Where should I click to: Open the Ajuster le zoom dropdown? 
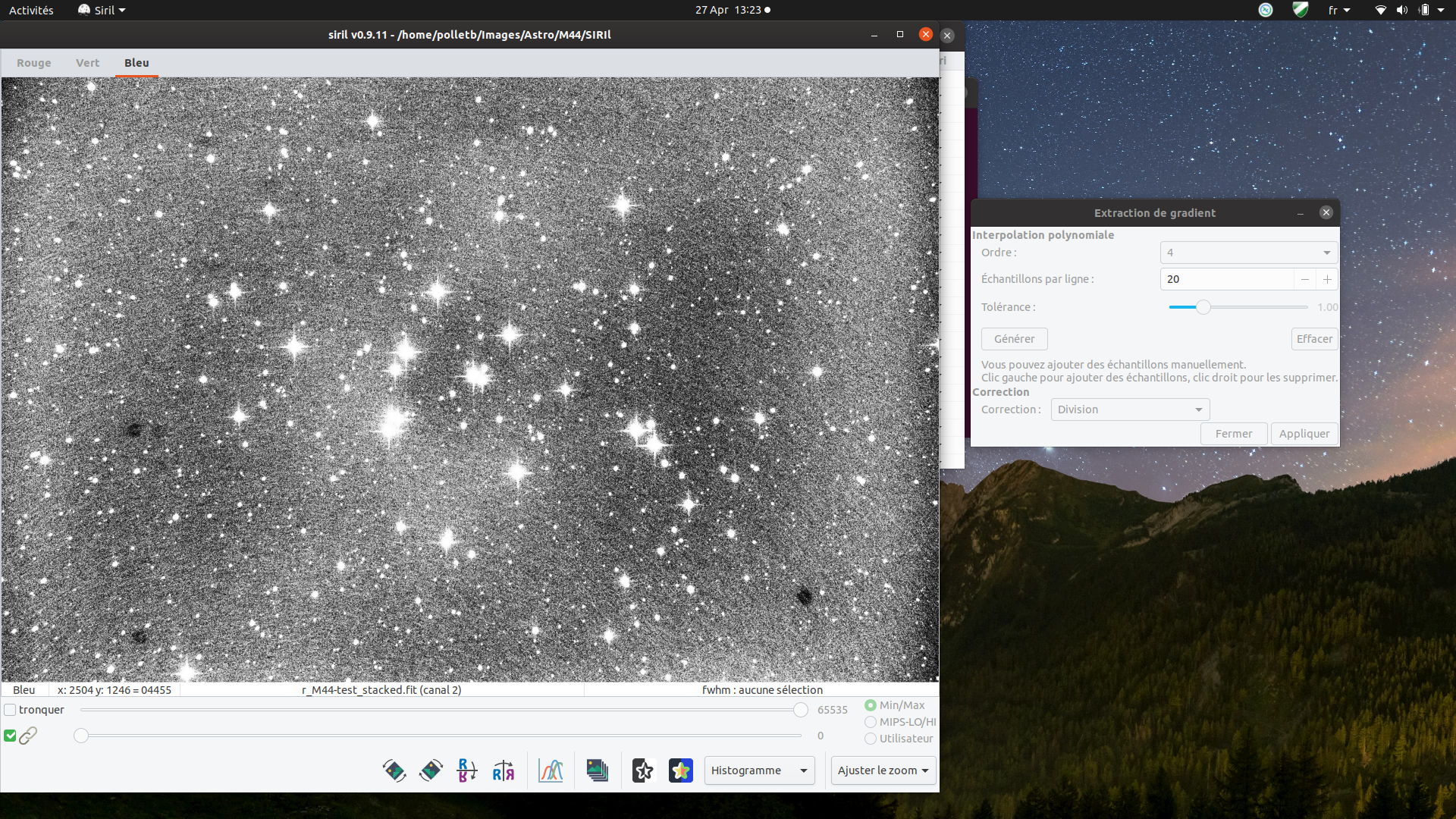coord(883,770)
